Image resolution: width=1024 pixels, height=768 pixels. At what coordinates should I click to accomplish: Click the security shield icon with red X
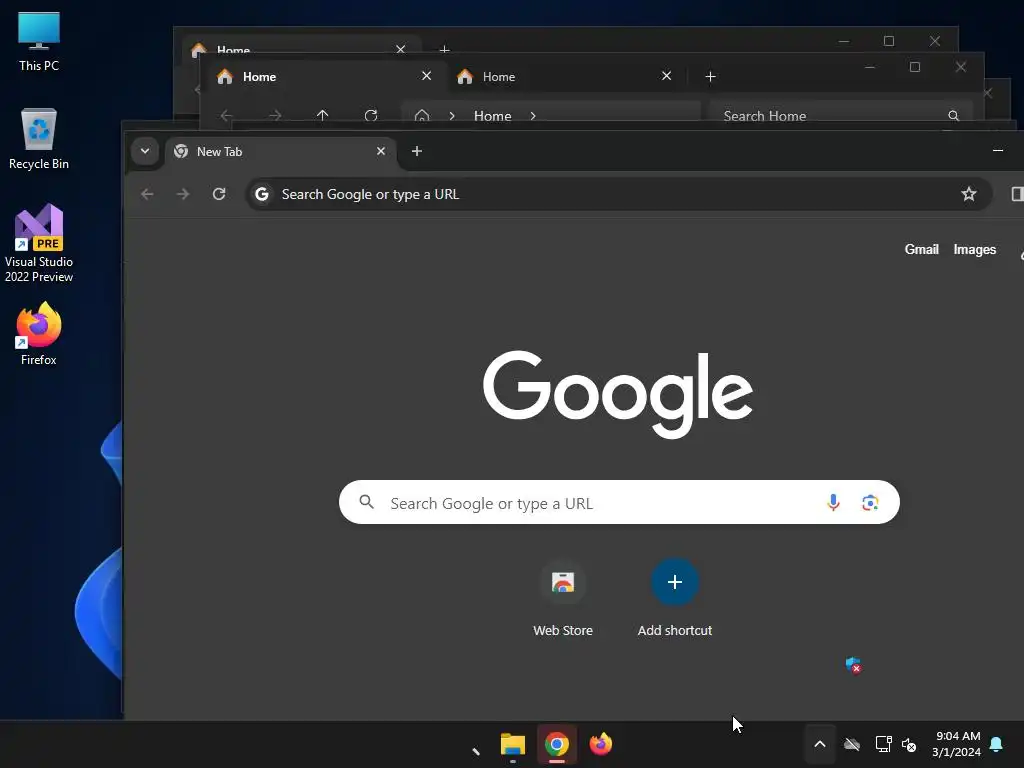click(x=854, y=665)
